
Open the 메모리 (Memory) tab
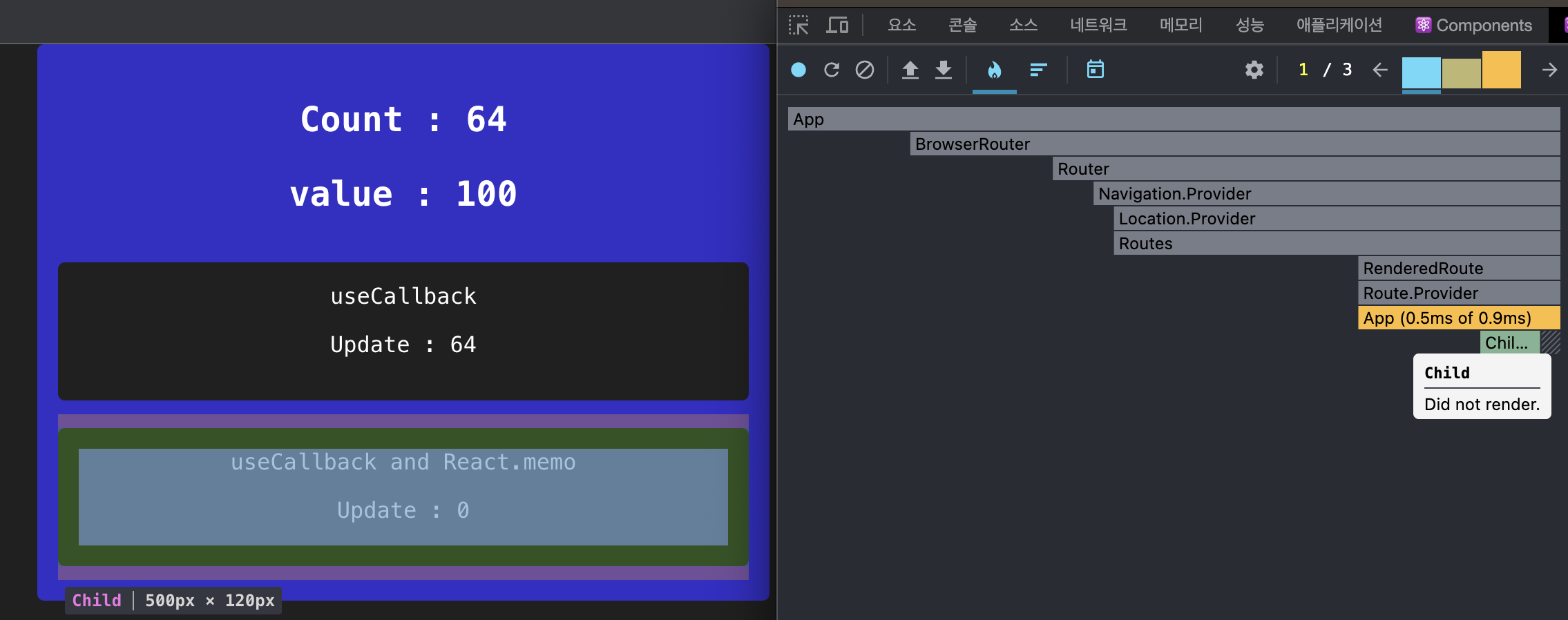coord(1181,26)
